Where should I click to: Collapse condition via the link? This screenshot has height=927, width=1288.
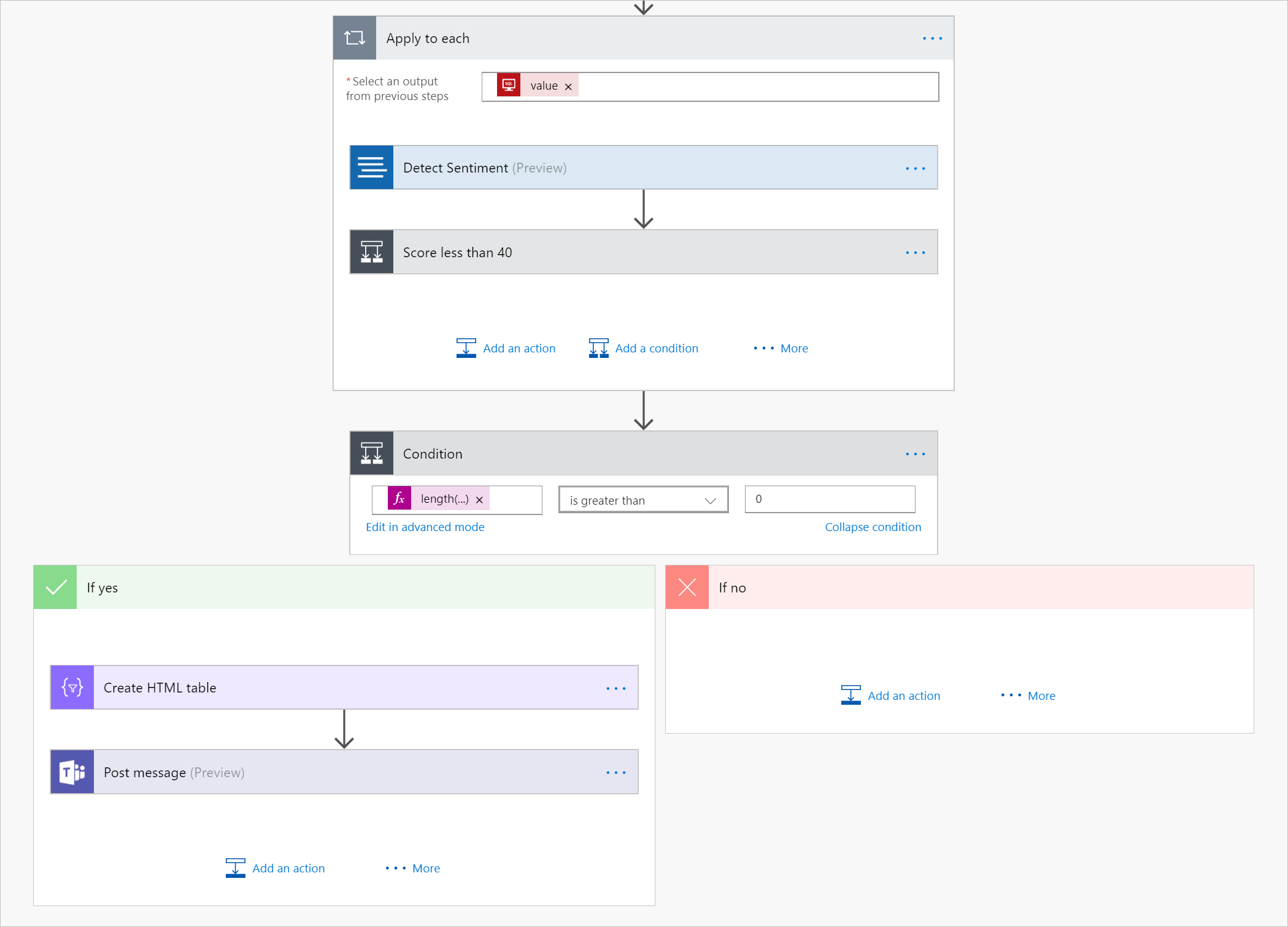[873, 527]
